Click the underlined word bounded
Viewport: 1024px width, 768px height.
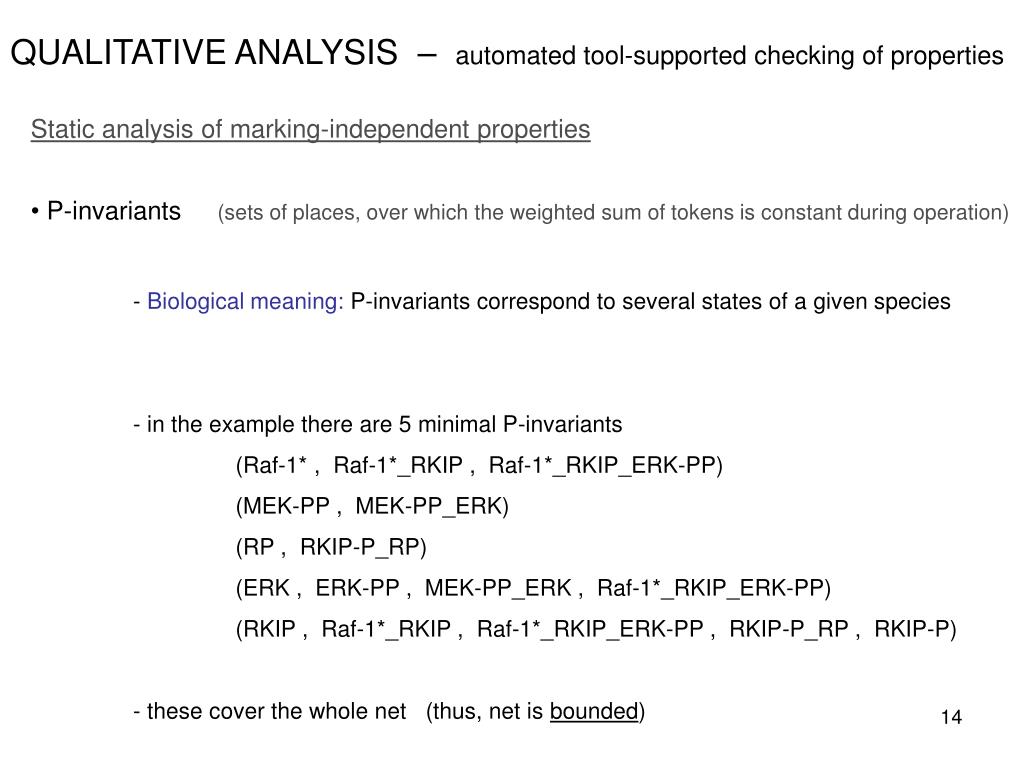click(594, 711)
